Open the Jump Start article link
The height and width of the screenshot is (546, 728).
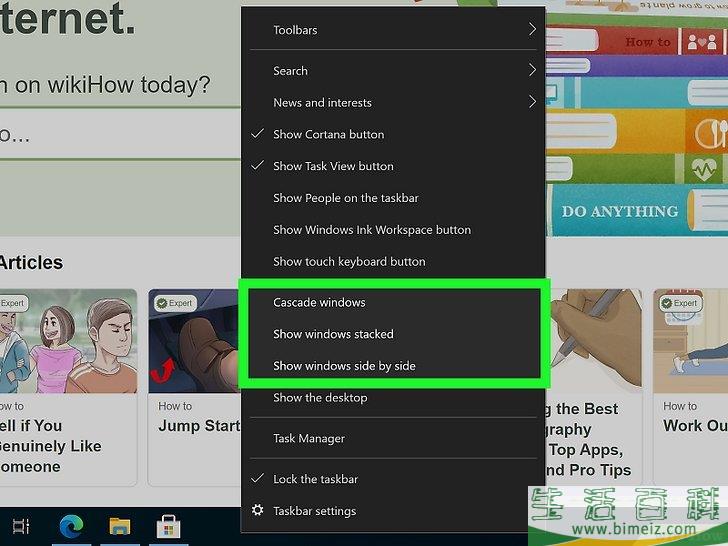click(200, 426)
